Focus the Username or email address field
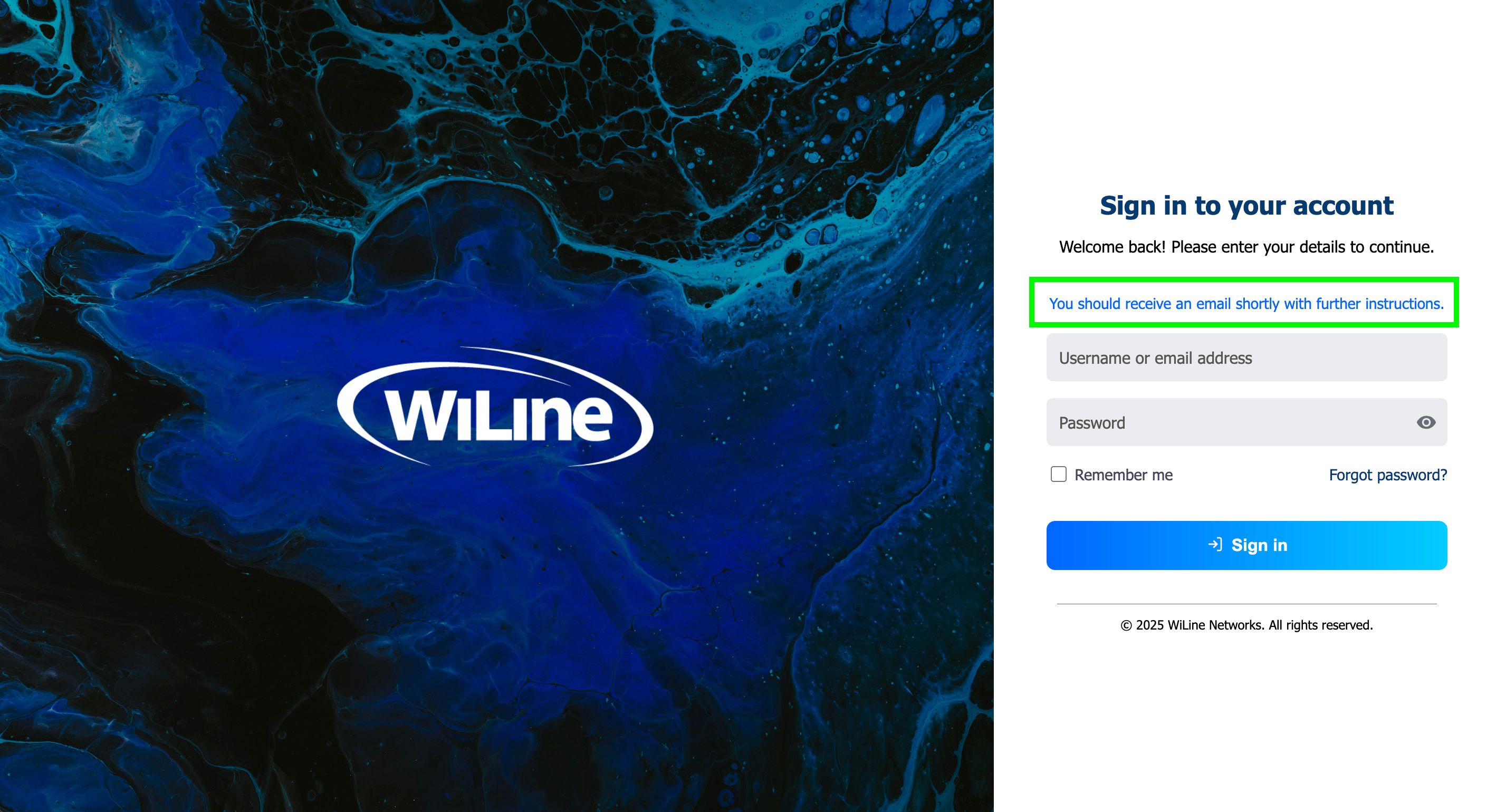This screenshot has height=812, width=1496. pyautogui.click(x=1246, y=357)
